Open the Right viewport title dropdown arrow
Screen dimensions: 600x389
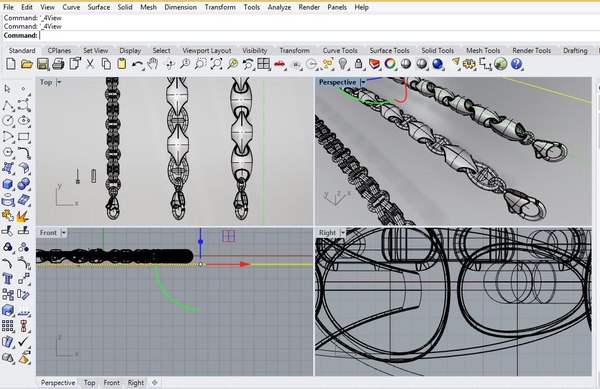(343, 233)
